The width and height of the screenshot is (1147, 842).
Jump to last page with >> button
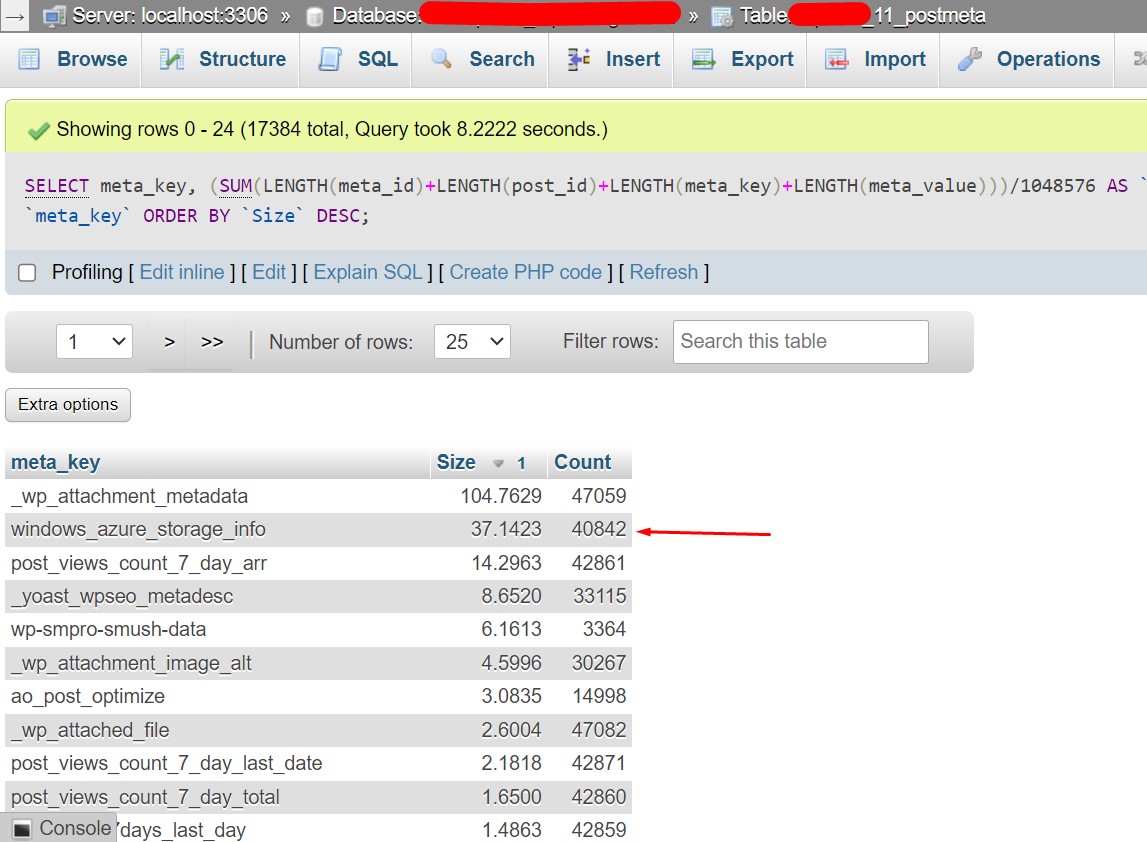coord(212,342)
